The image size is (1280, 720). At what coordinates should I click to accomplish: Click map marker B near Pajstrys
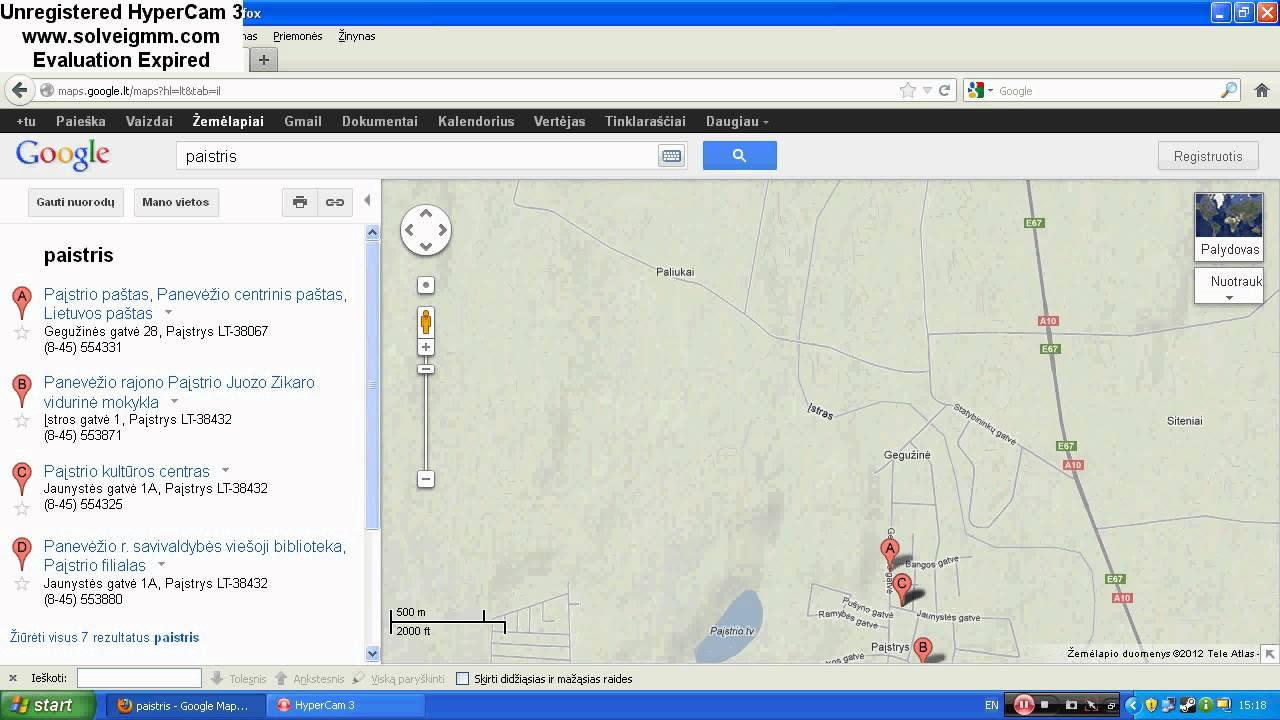point(923,650)
